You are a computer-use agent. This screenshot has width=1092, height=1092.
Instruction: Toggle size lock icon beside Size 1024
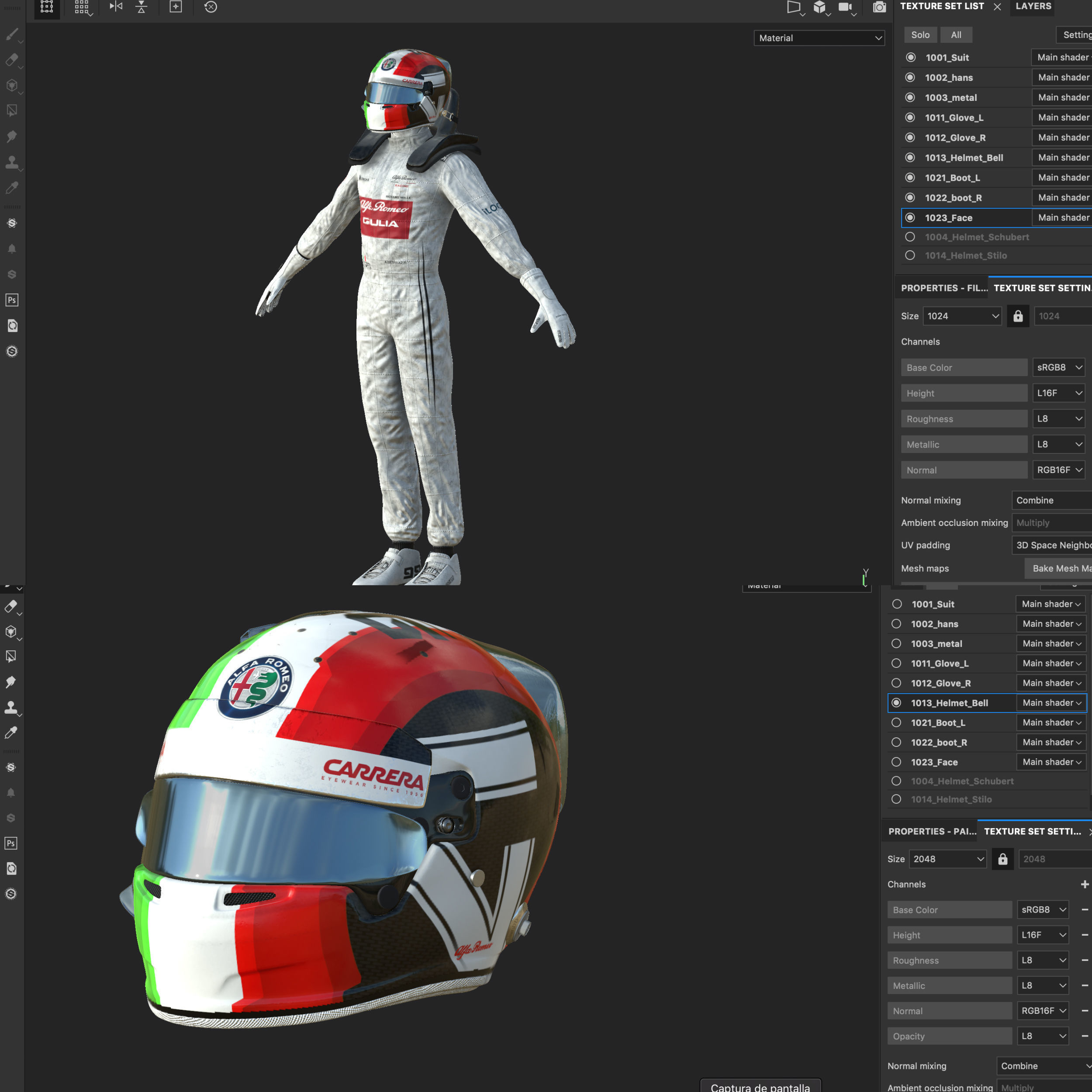(x=1018, y=316)
